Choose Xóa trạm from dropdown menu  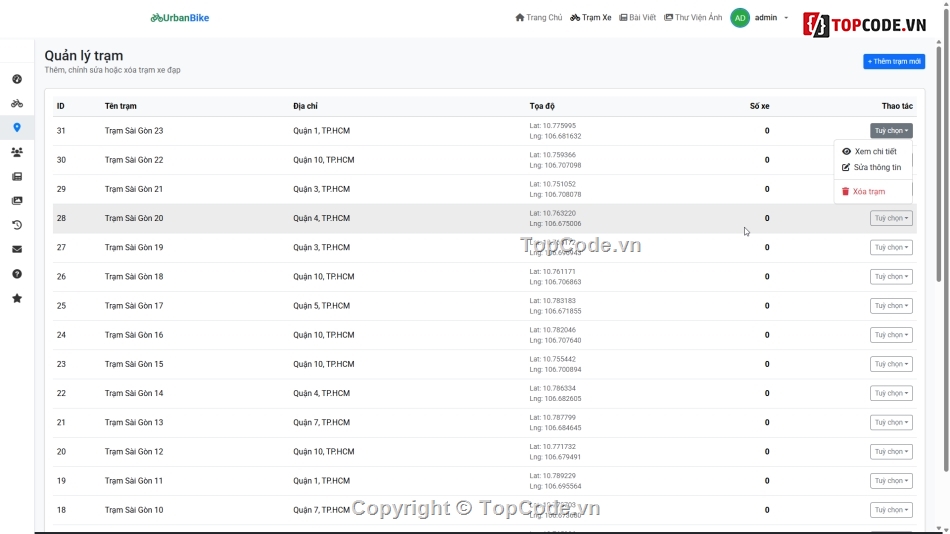coord(872,192)
